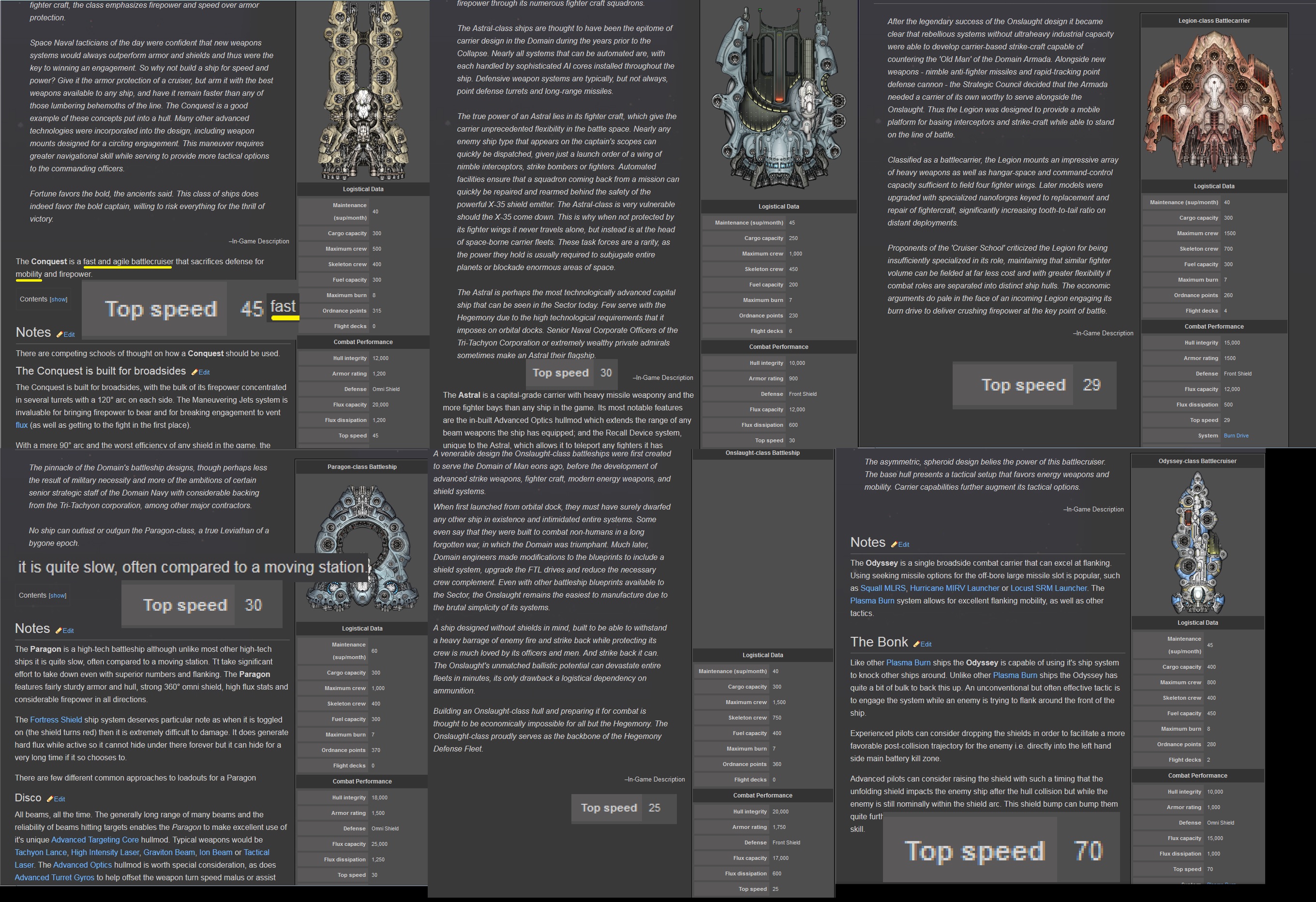This screenshot has height=902, width=1316.
Task: Open the Fortress Shield link
Action: (x=56, y=720)
